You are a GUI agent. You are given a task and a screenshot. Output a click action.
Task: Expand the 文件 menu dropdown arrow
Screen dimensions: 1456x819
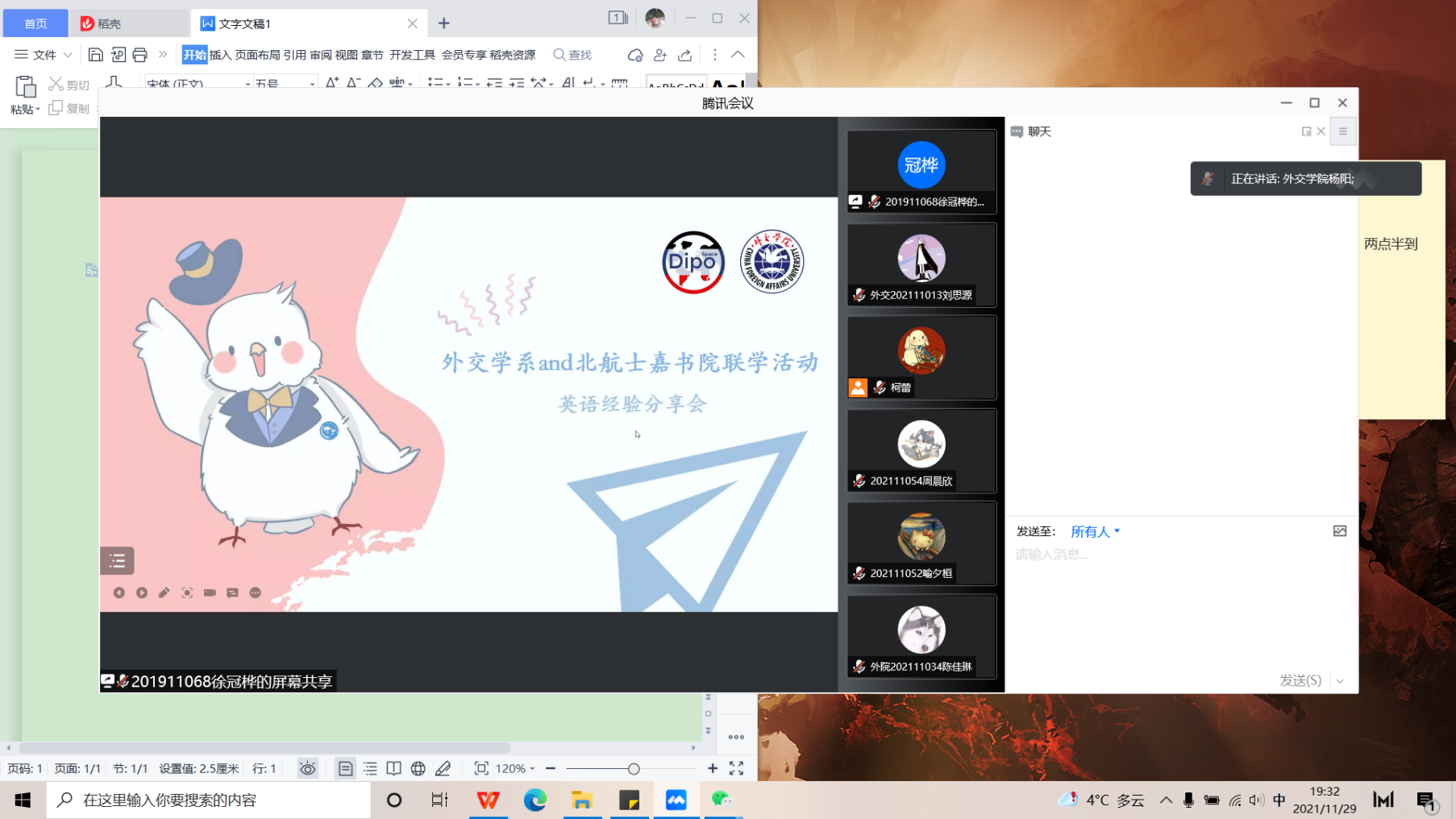[68, 55]
